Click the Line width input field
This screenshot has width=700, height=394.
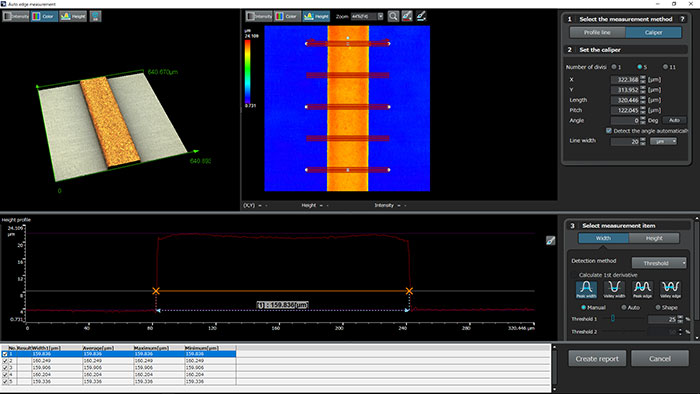[x=625, y=141]
